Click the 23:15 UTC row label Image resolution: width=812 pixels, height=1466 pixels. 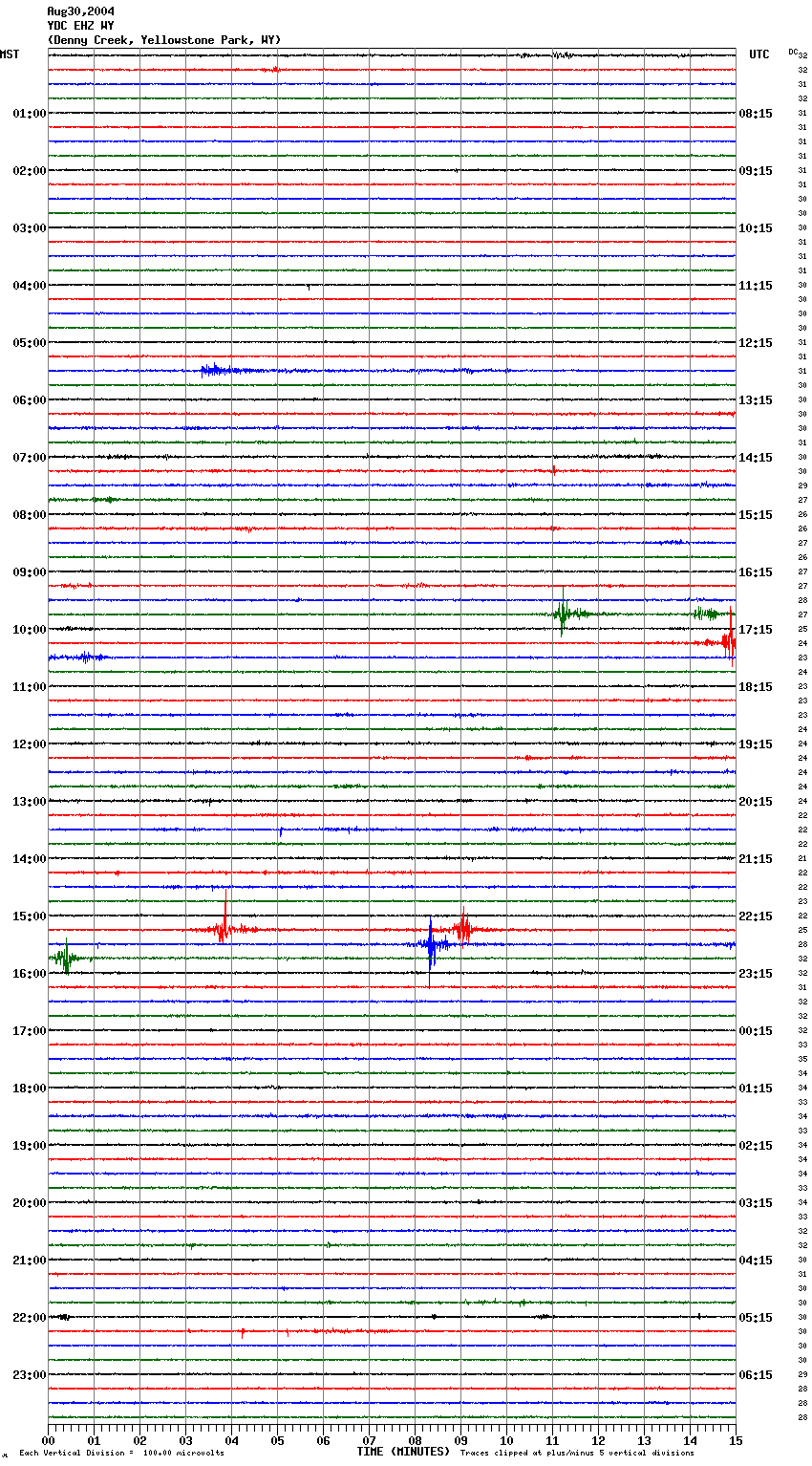[756, 974]
